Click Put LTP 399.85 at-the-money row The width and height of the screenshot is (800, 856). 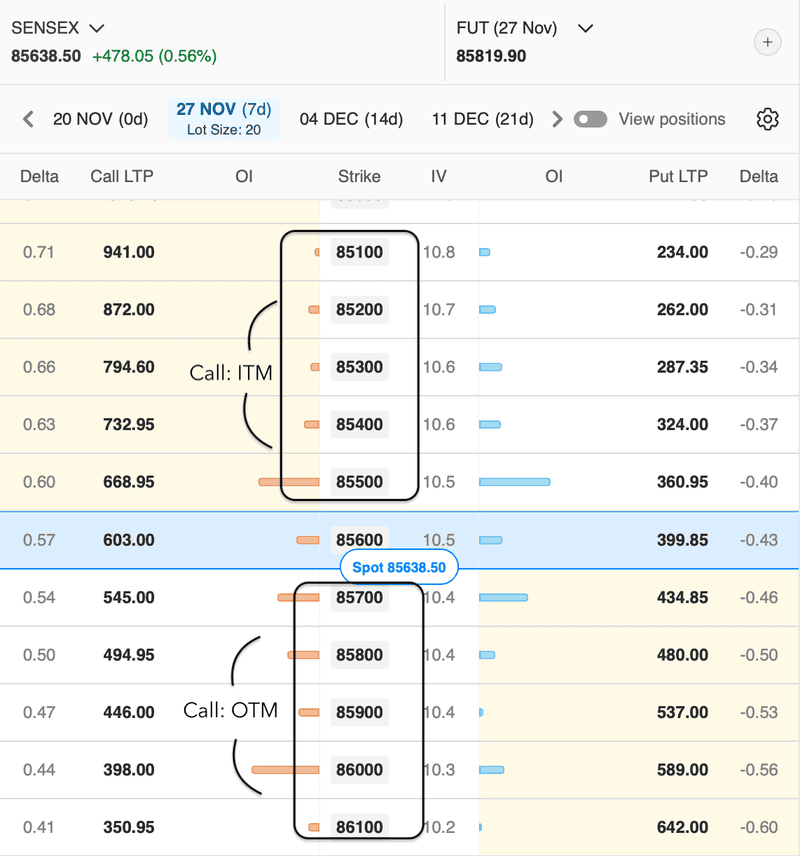[682, 540]
